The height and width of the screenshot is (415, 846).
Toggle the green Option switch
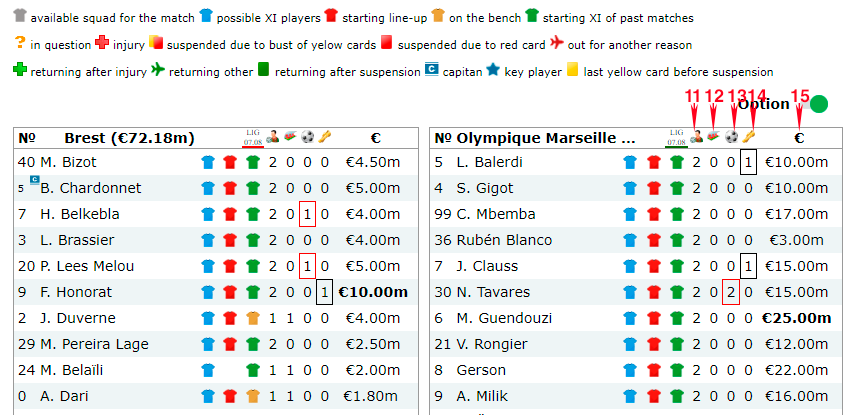coord(819,104)
